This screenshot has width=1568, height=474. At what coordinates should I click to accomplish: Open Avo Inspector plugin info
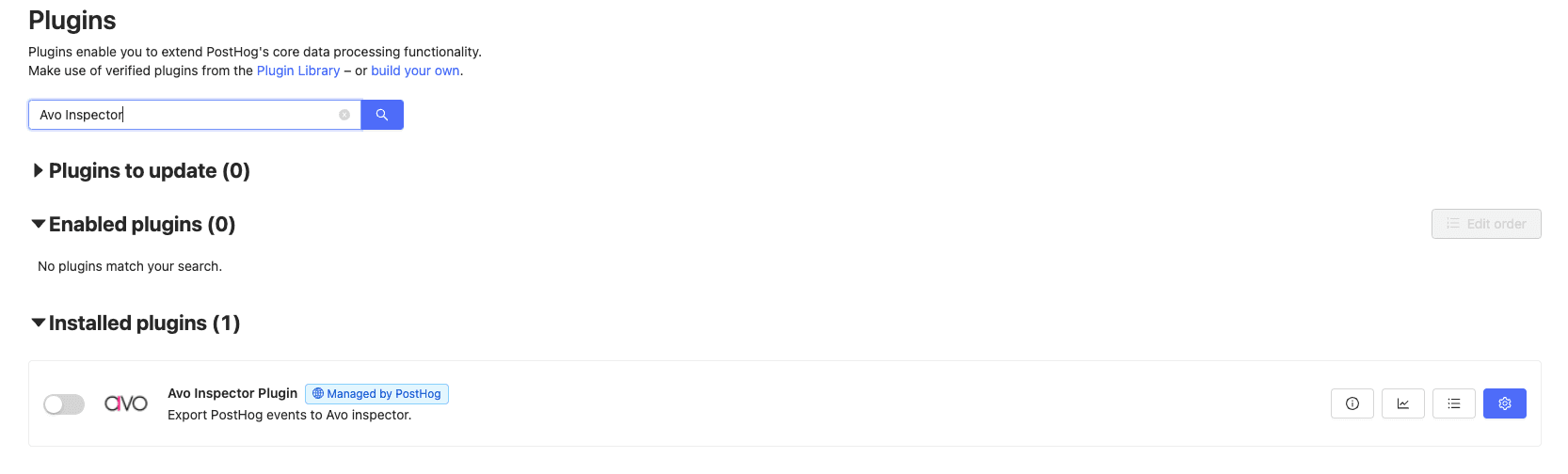(1352, 403)
